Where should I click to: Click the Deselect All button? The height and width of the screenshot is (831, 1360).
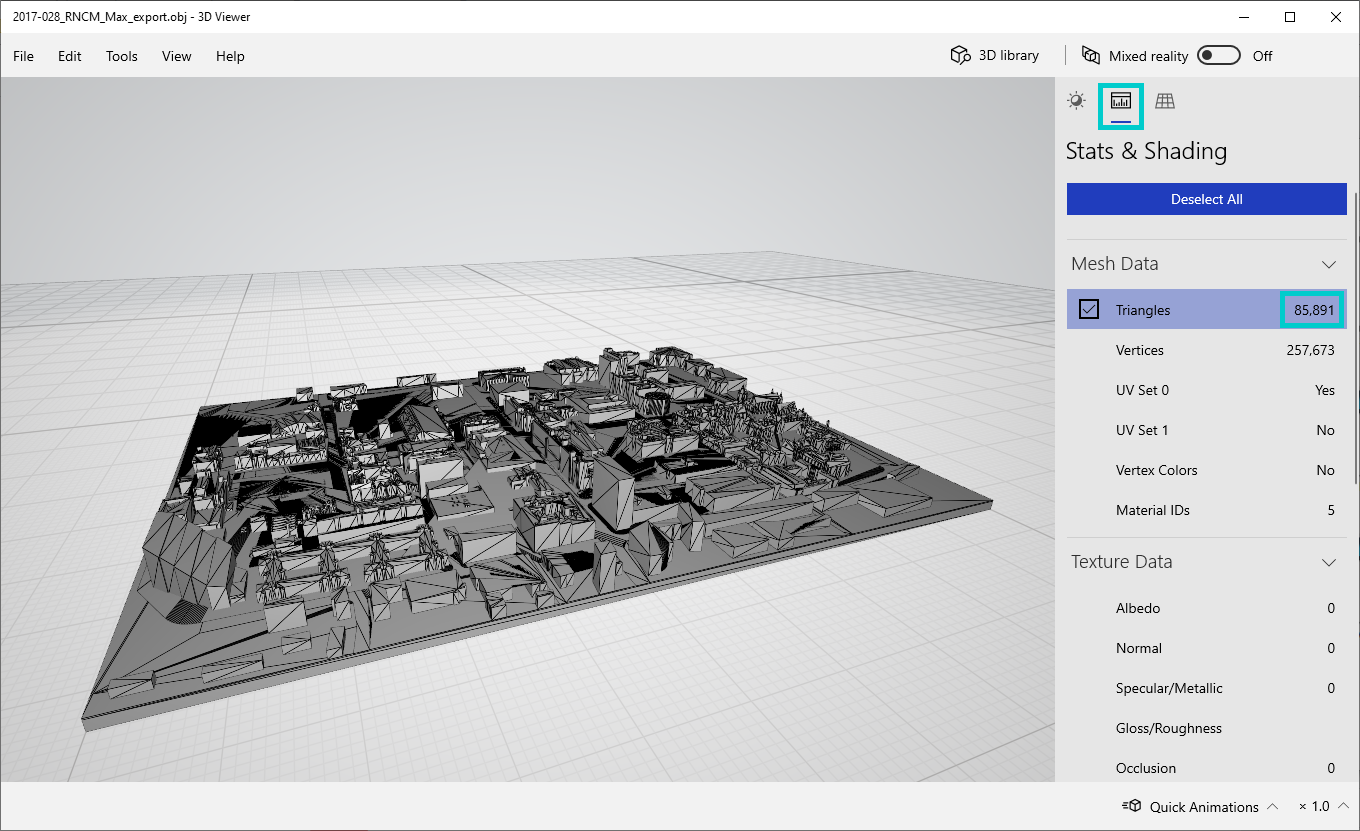tap(1206, 199)
